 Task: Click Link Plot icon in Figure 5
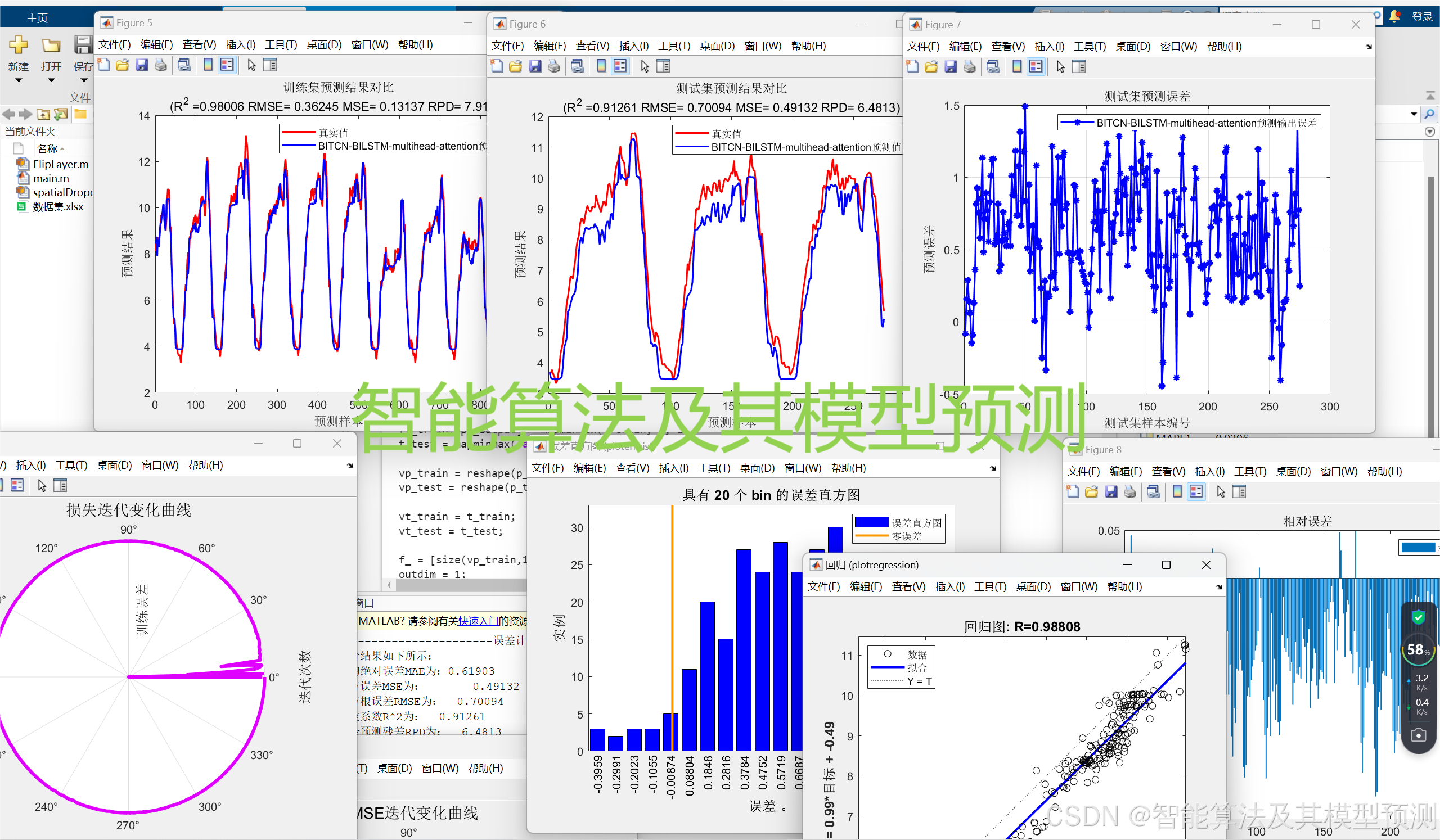(184, 65)
